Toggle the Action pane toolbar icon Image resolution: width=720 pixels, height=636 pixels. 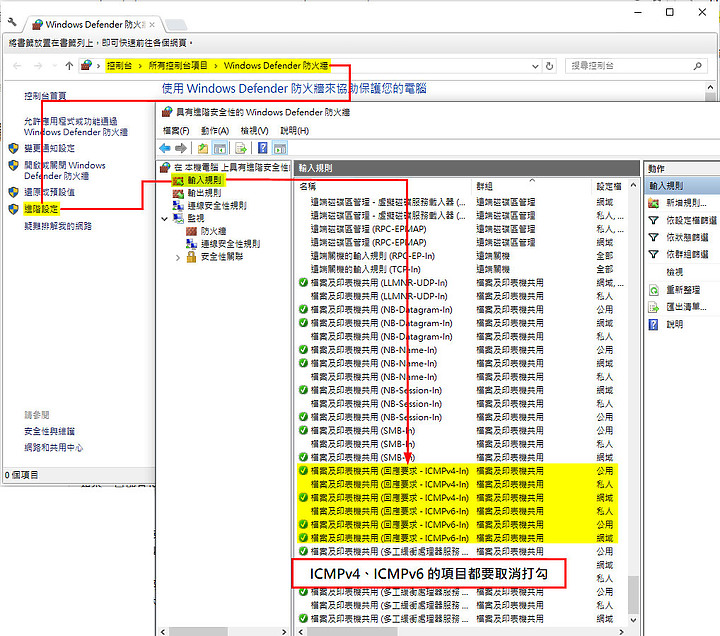[280, 148]
